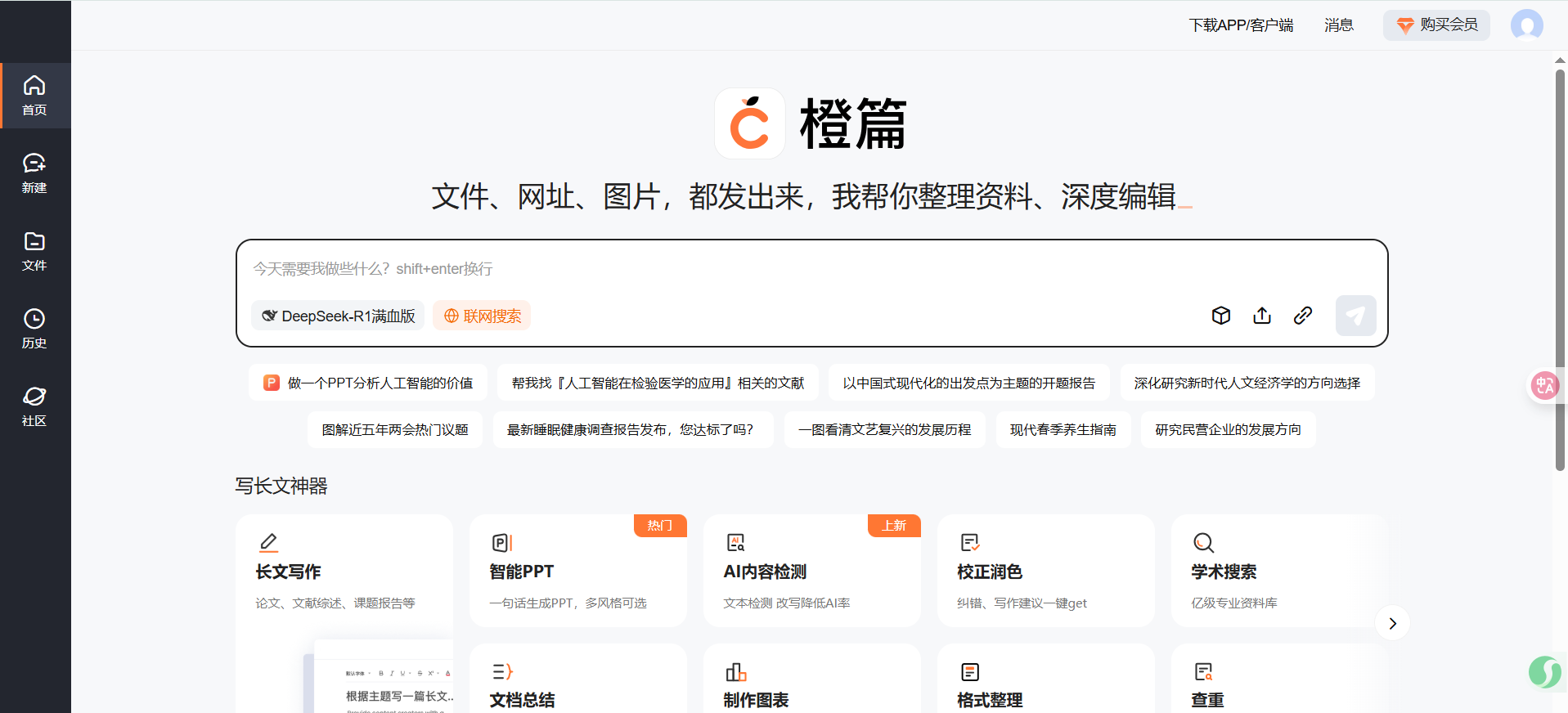Open the 校正润色 card title
This screenshot has height=713, width=1568.
990,572
